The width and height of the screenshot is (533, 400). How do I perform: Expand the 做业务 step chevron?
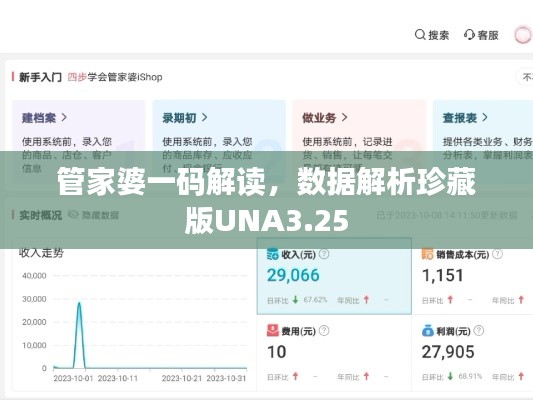pyautogui.click(x=344, y=118)
